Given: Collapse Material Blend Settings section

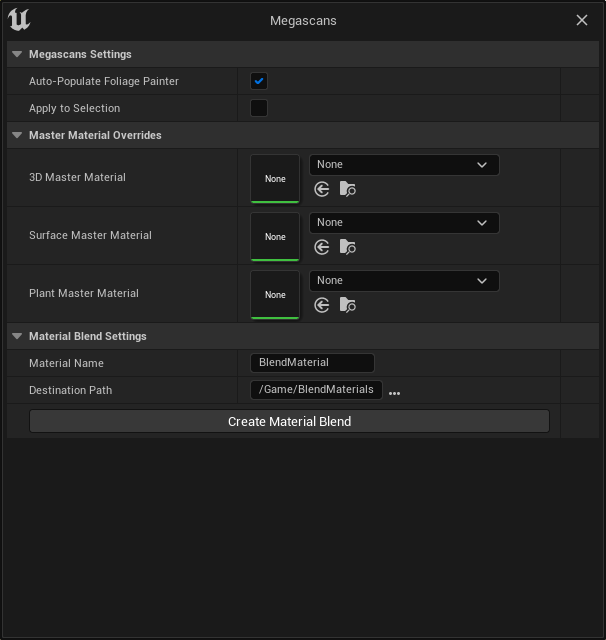Looking at the screenshot, I should 17,336.
